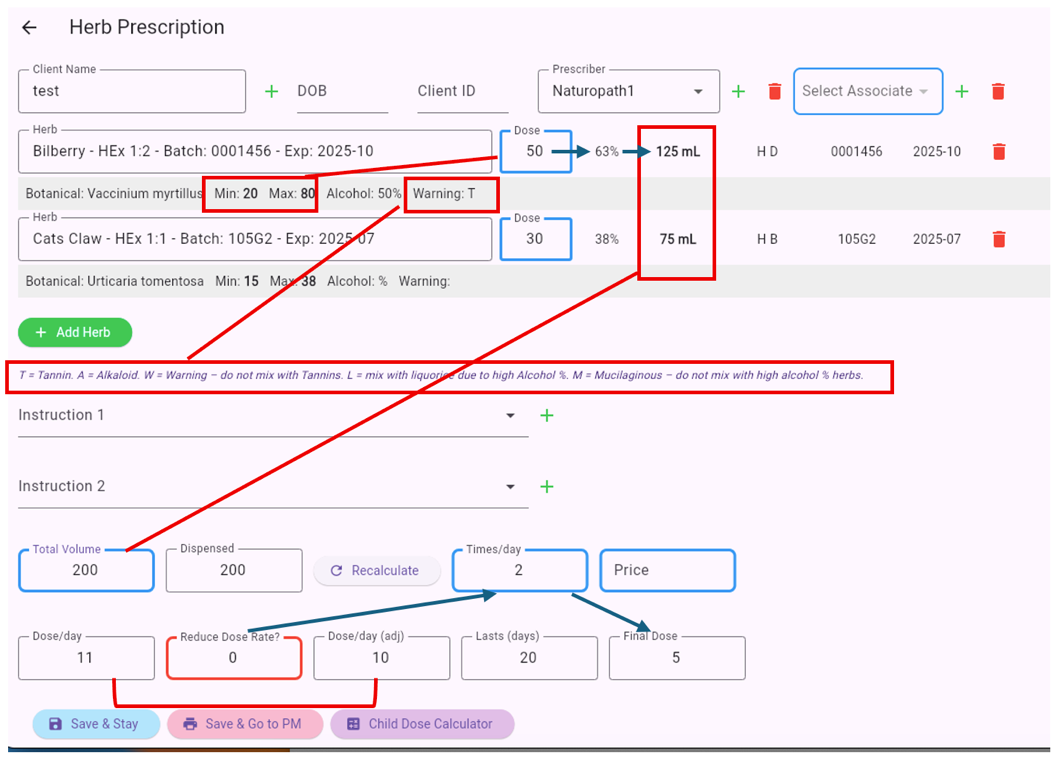
Task: Open the Prescriber dropdown
Action: point(629,91)
